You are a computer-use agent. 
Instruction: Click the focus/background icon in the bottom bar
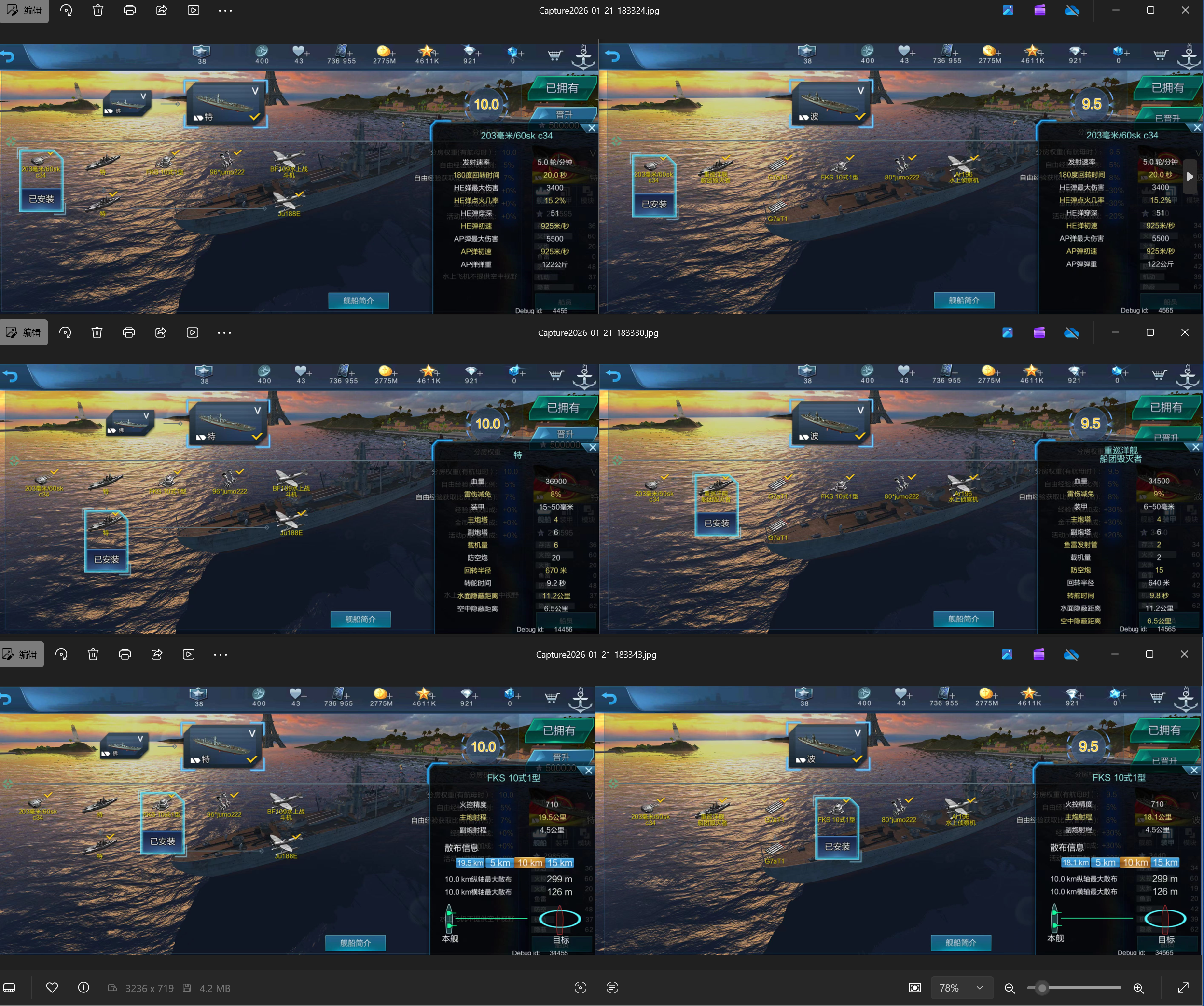580,987
